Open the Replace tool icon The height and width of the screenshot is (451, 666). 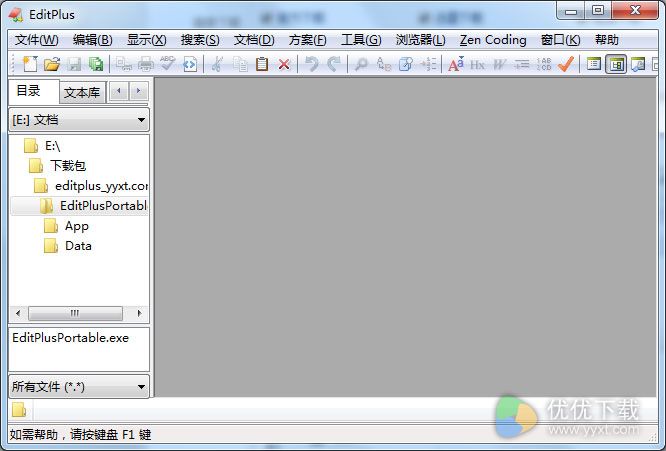[x=383, y=64]
